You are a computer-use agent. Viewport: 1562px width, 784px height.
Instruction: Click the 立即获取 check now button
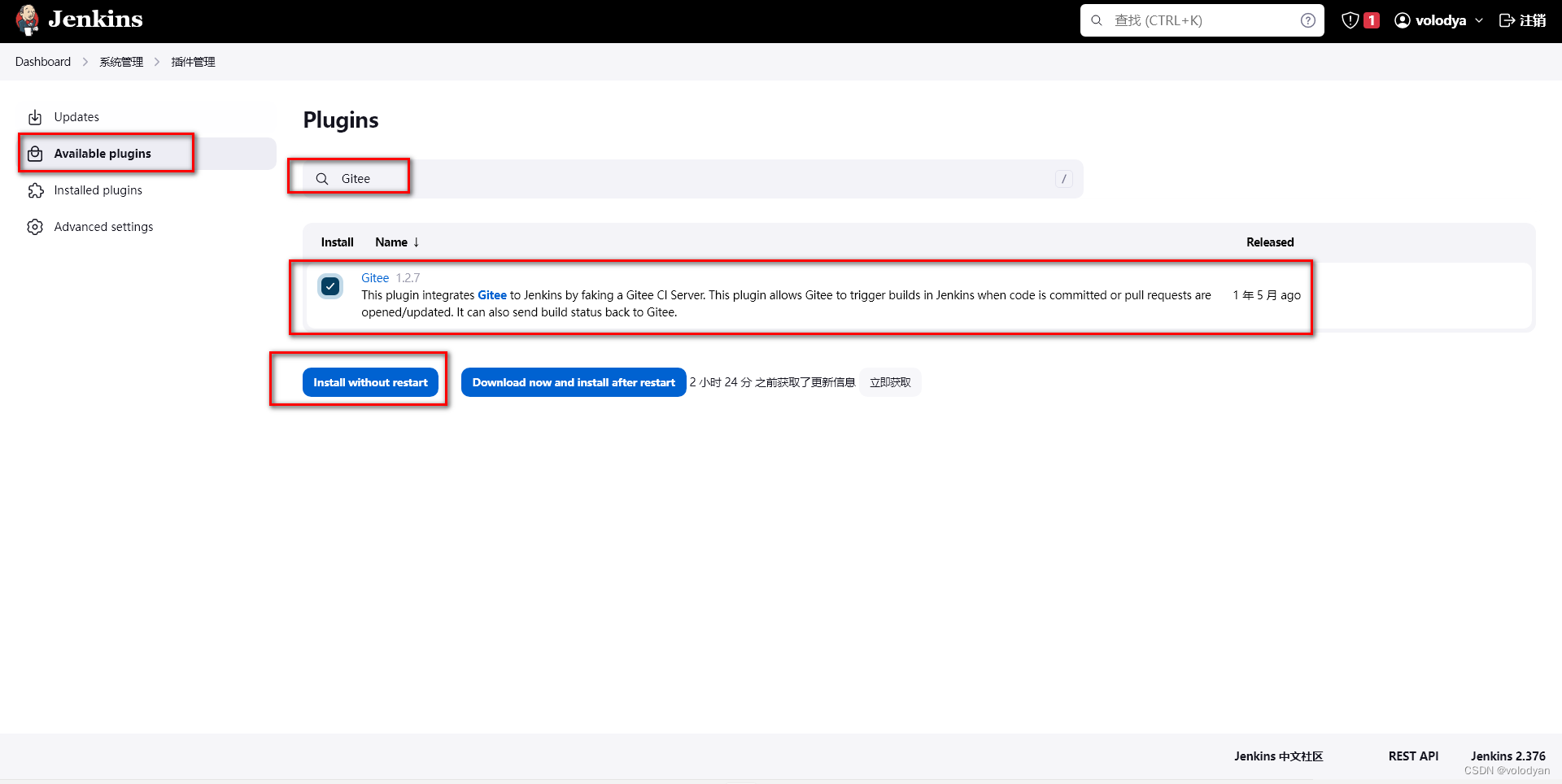pos(890,382)
